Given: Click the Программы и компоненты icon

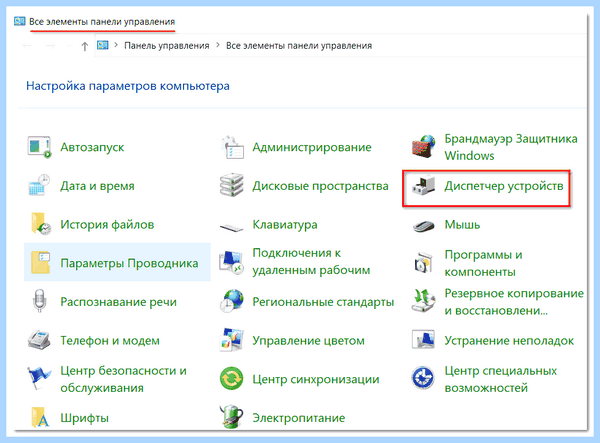Looking at the screenshot, I should pos(424,263).
